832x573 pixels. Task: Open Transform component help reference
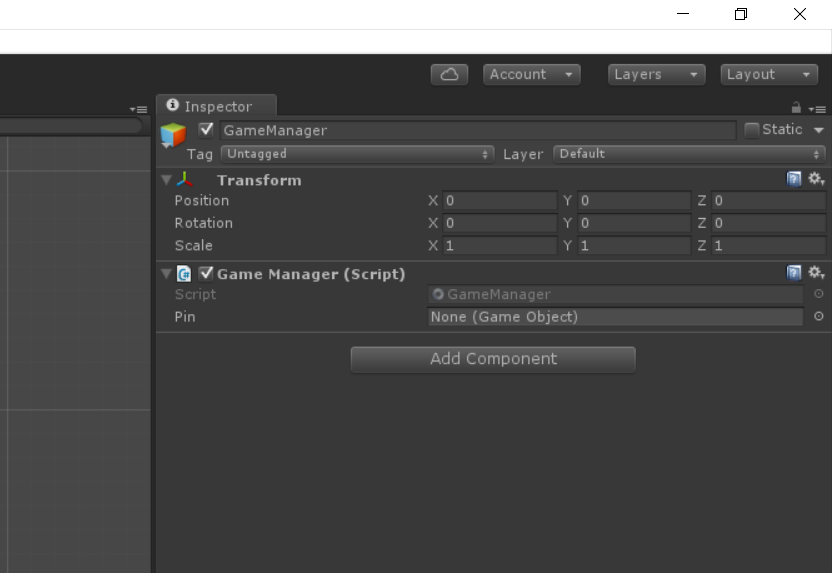tap(794, 179)
